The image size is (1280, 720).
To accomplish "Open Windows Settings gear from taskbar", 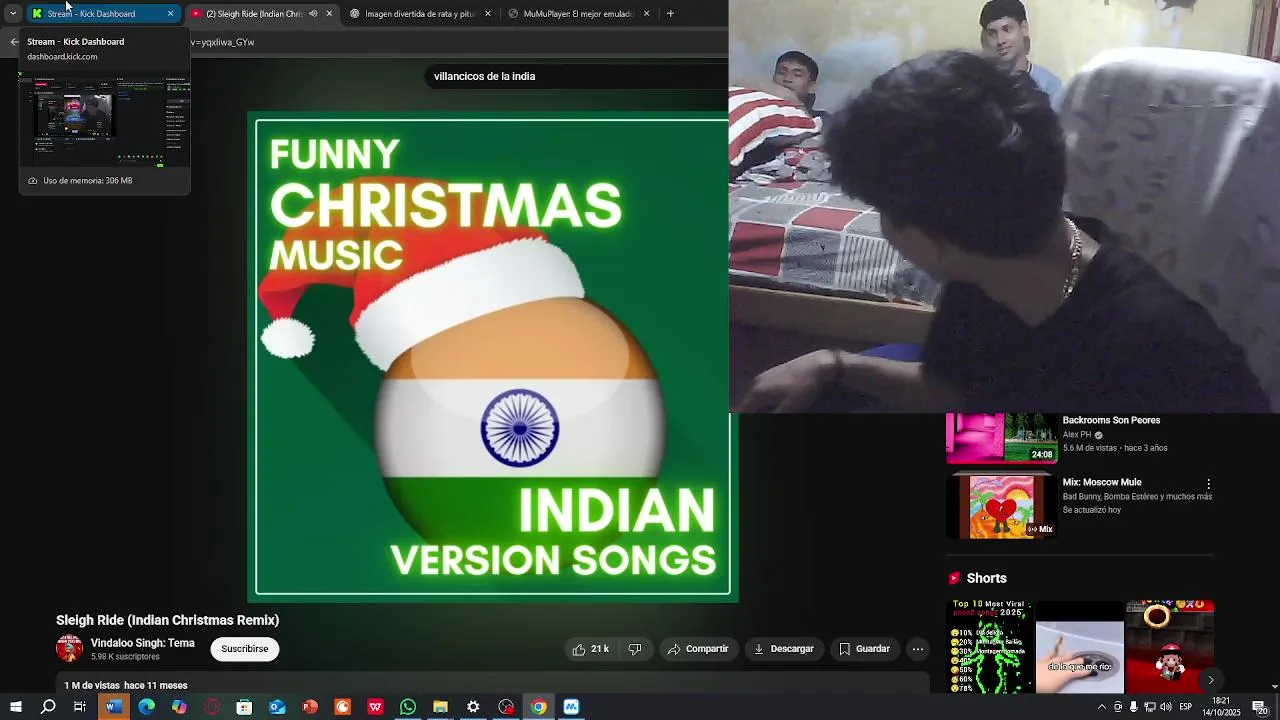I will (x=473, y=707).
